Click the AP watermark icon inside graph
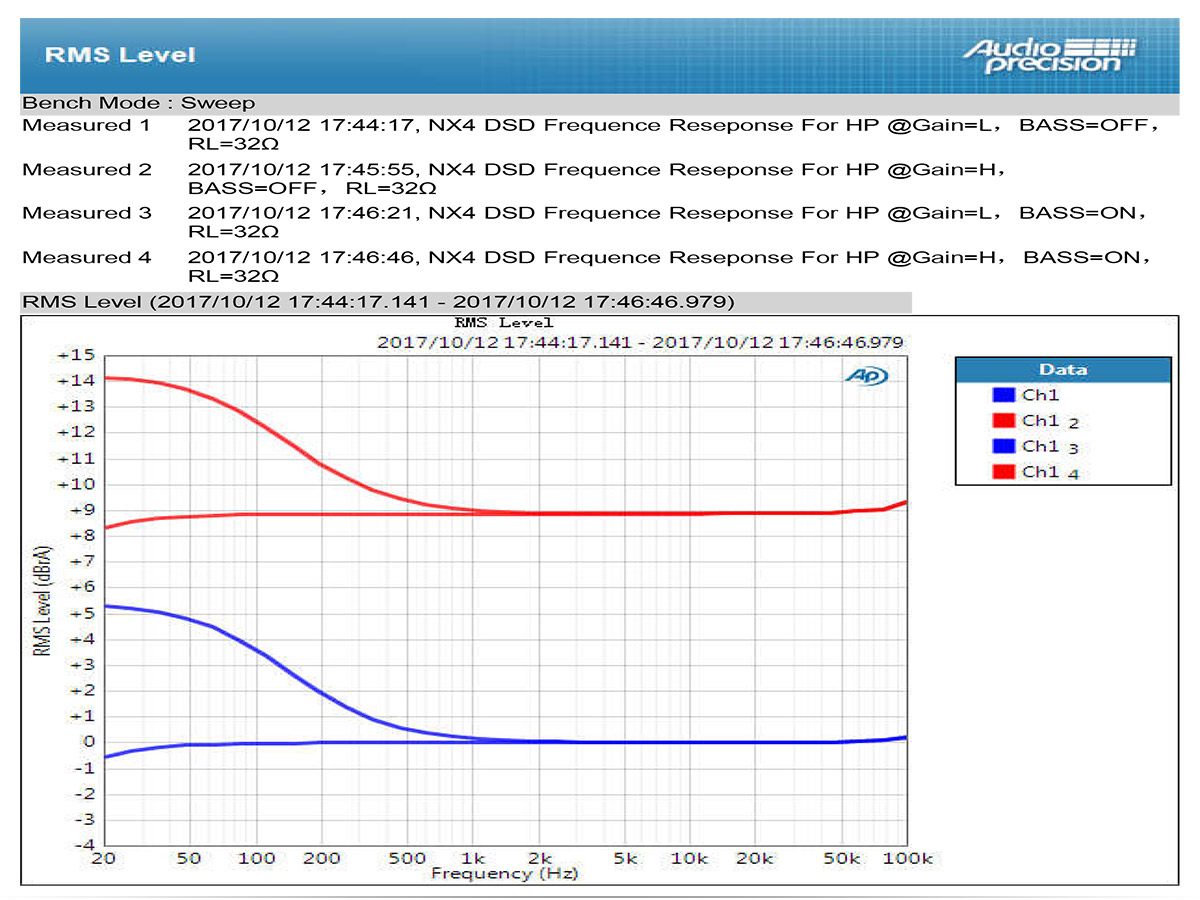Screen dimensions: 1200x900 pyautogui.click(x=866, y=376)
